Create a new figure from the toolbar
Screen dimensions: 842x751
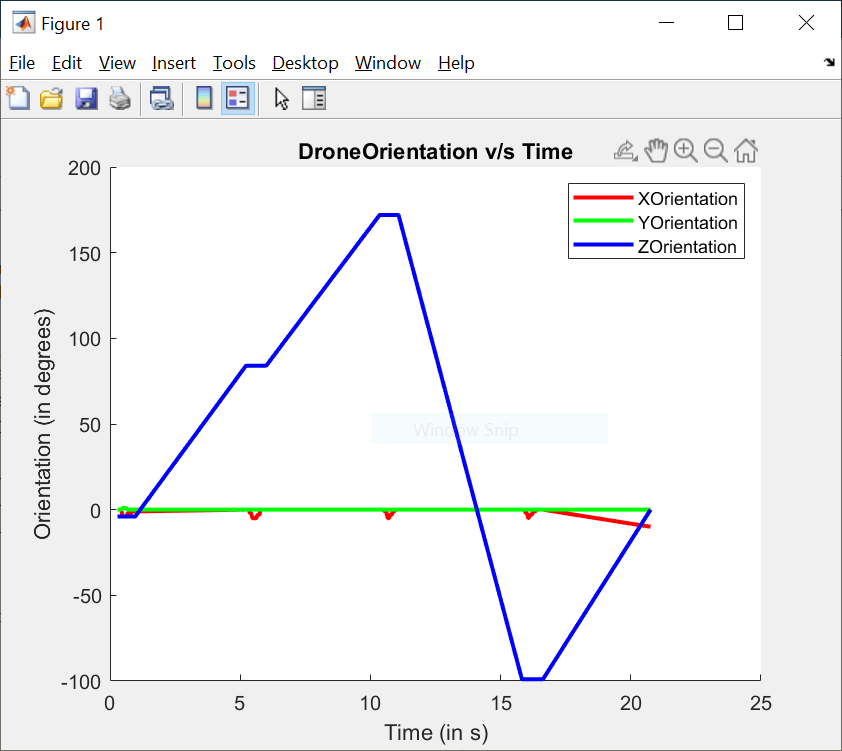(x=18, y=98)
